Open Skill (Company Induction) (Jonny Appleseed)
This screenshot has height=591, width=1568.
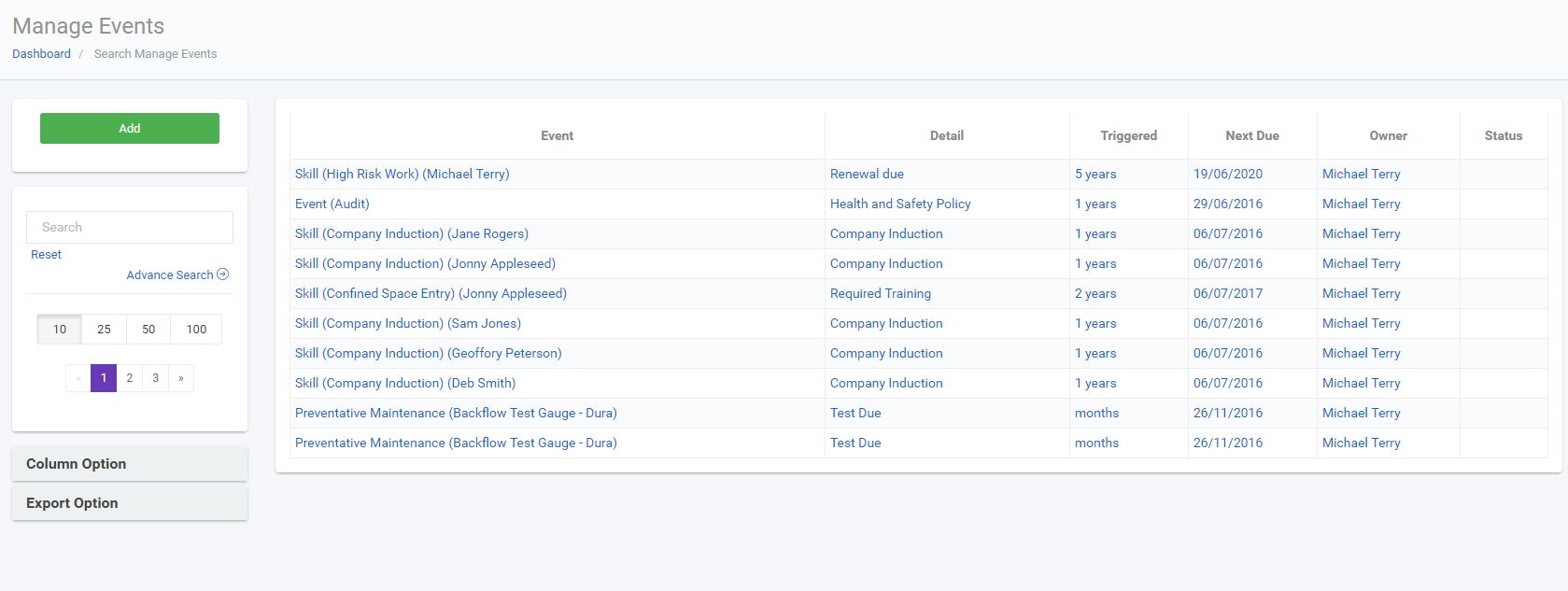pos(425,263)
